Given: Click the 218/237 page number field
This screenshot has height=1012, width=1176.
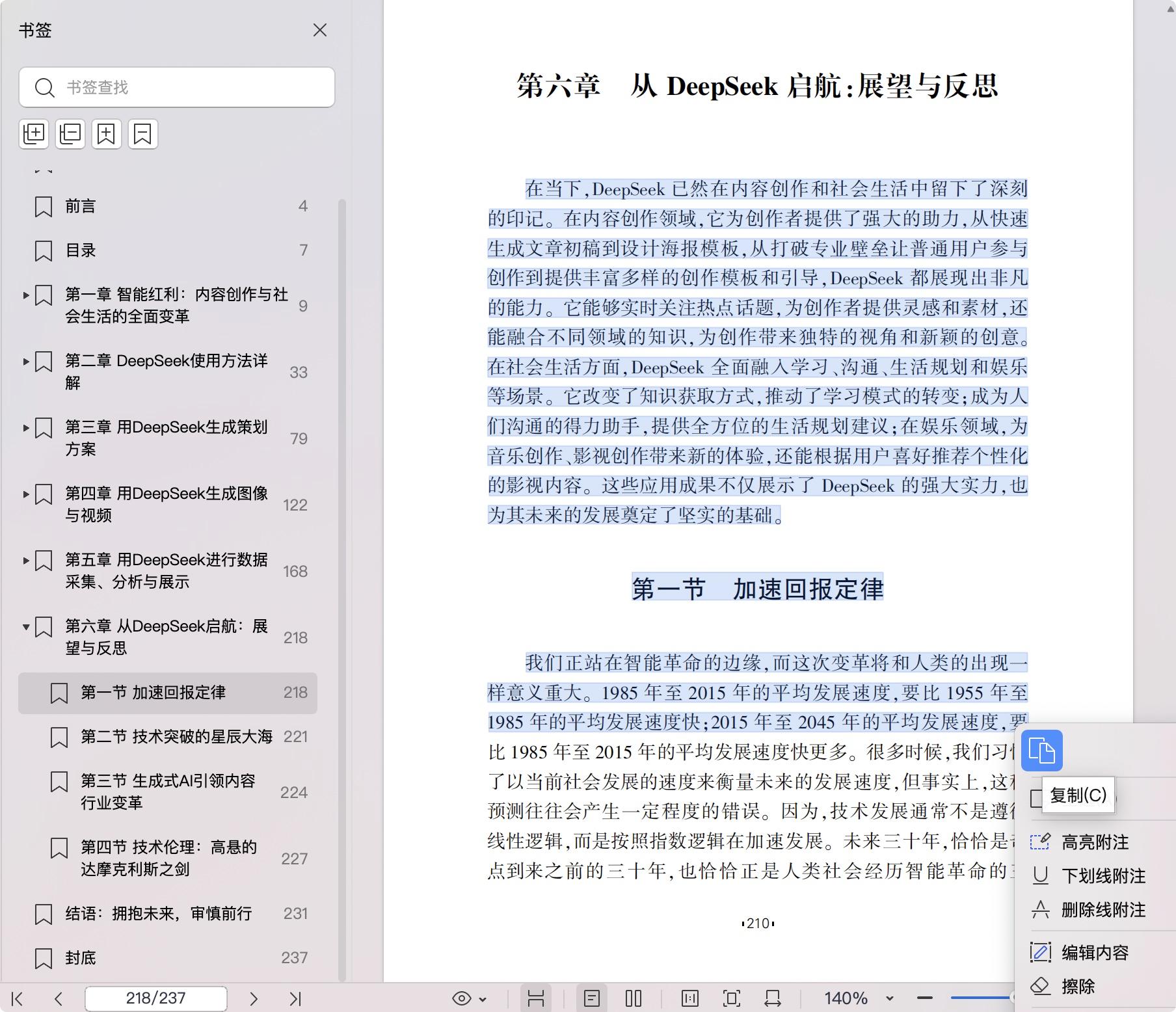Looking at the screenshot, I should point(156,998).
